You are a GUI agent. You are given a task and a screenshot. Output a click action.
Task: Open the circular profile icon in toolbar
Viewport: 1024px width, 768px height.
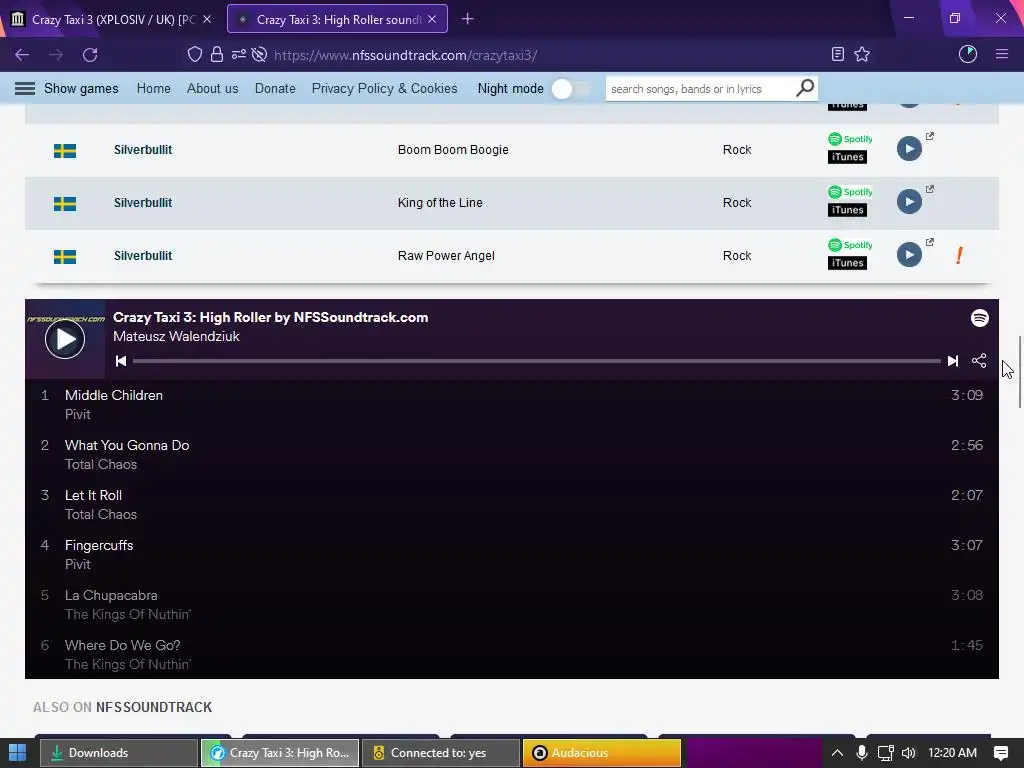click(x=968, y=55)
